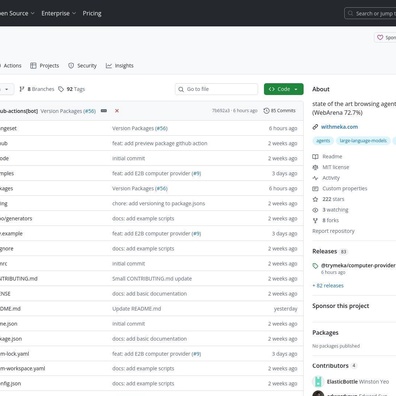Click ElasticBottle's avatar thumbnail
This screenshot has width=396, height=396.
(x=318, y=381)
